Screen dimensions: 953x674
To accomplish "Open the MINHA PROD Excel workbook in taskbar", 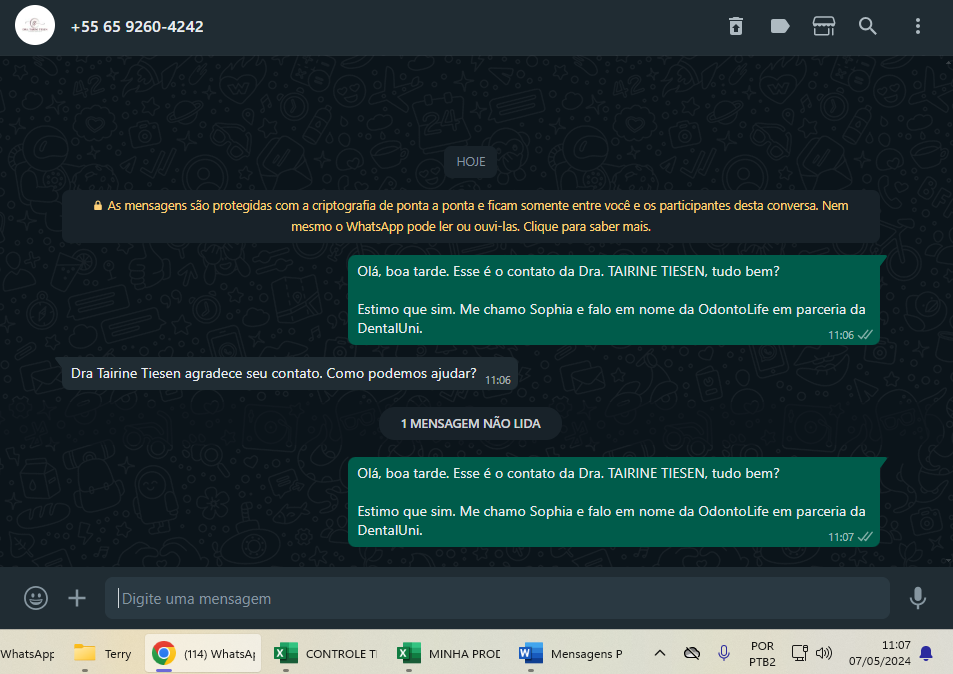I will click(449, 654).
